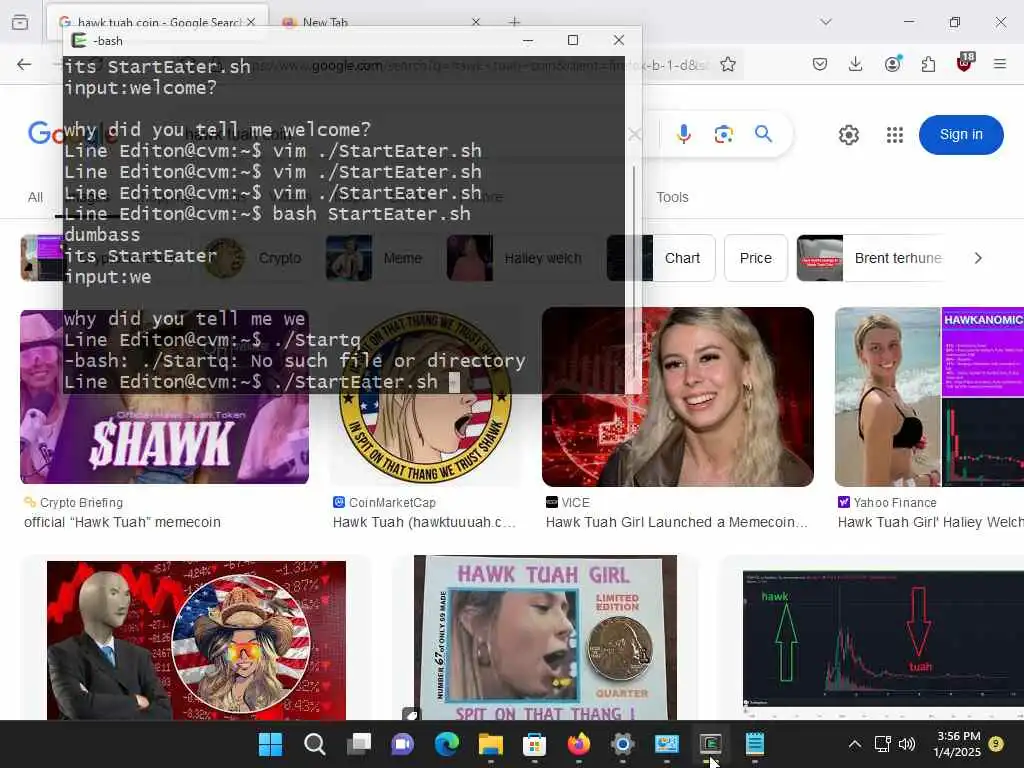Open the Firefox extensions puzzle icon
The image size is (1024, 768).
pos(928,64)
